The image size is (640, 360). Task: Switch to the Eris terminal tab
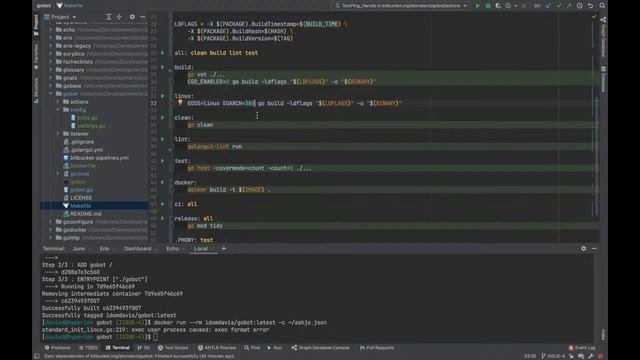click(104, 249)
